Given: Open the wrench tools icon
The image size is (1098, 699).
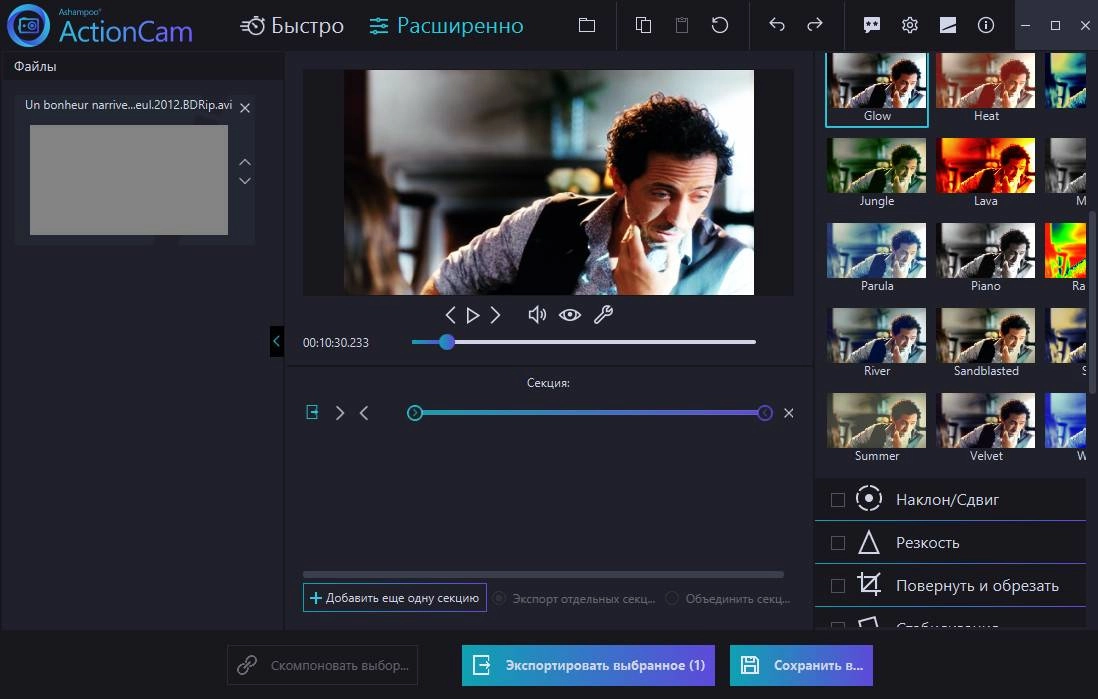Looking at the screenshot, I should [x=603, y=315].
